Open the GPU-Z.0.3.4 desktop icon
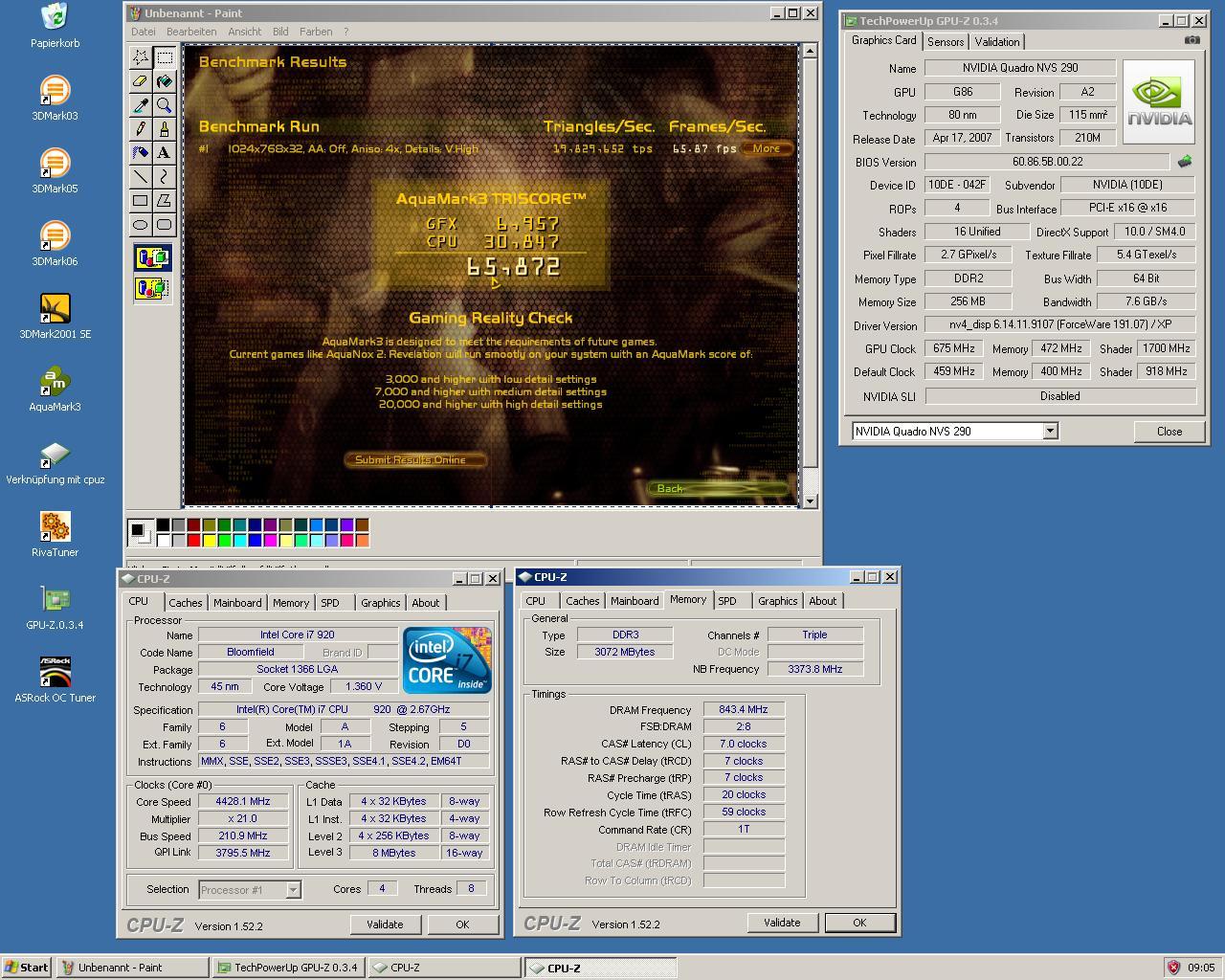The width and height of the screenshot is (1225, 980). tap(55, 608)
